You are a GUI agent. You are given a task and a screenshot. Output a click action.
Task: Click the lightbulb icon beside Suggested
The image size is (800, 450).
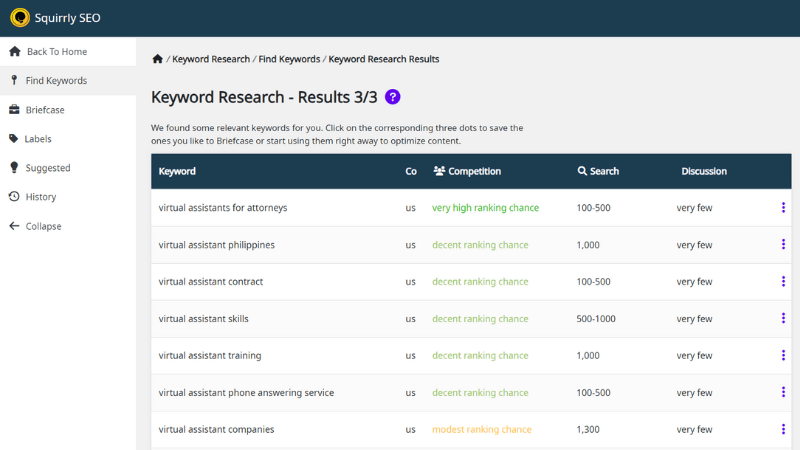(x=14, y=167)
